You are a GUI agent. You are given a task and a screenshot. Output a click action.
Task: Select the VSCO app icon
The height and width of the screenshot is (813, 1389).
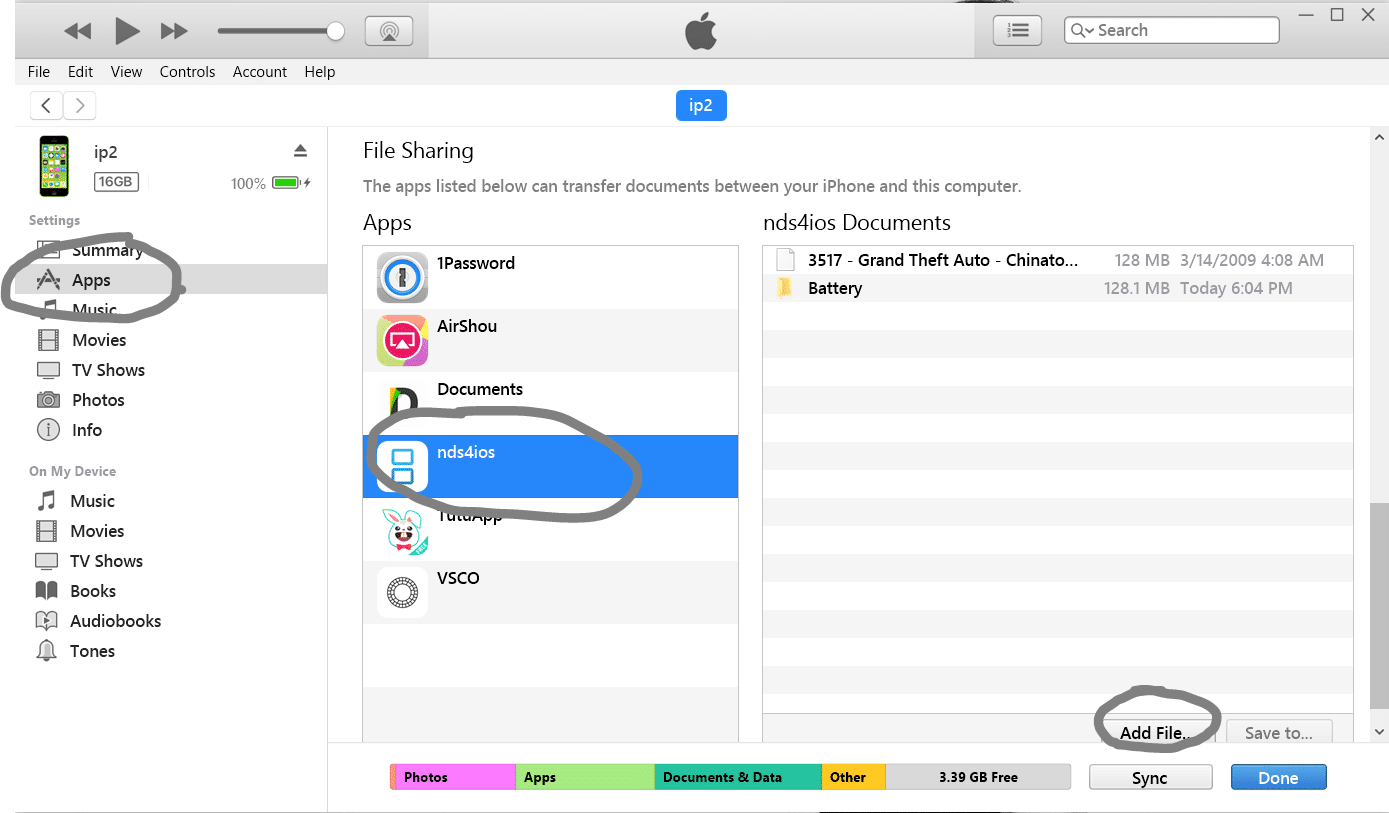(402, 592)
